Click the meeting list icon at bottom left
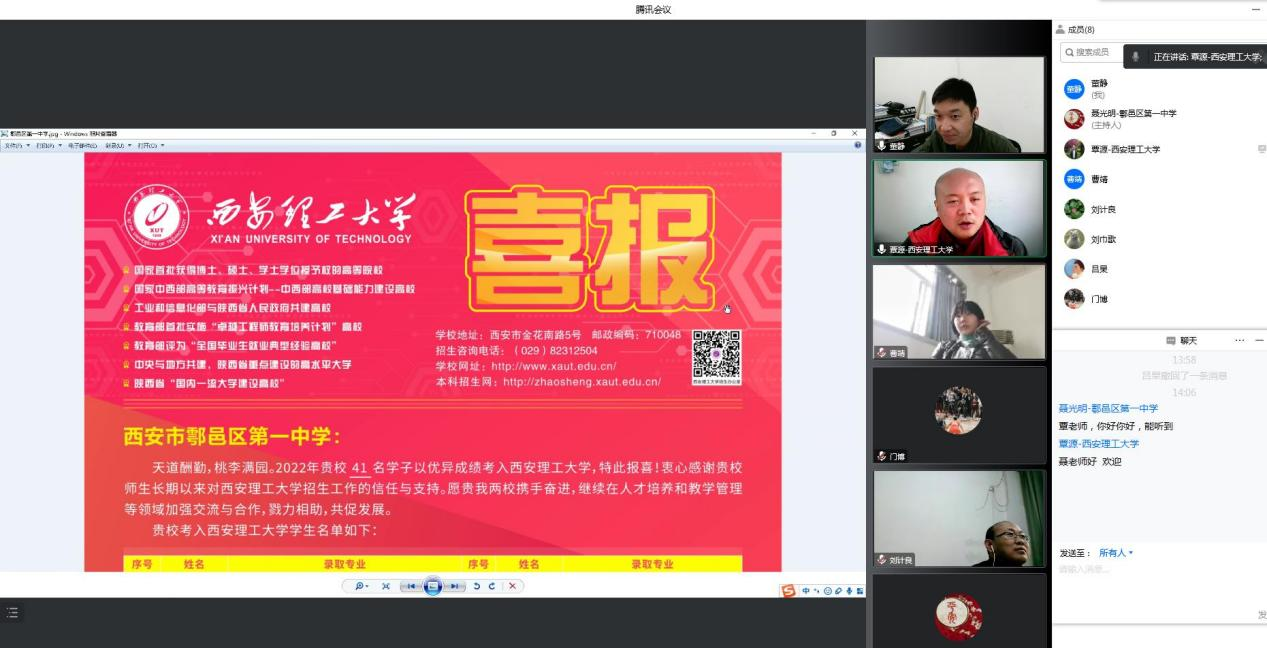1267x648 pixels. [x=12, y=611]
